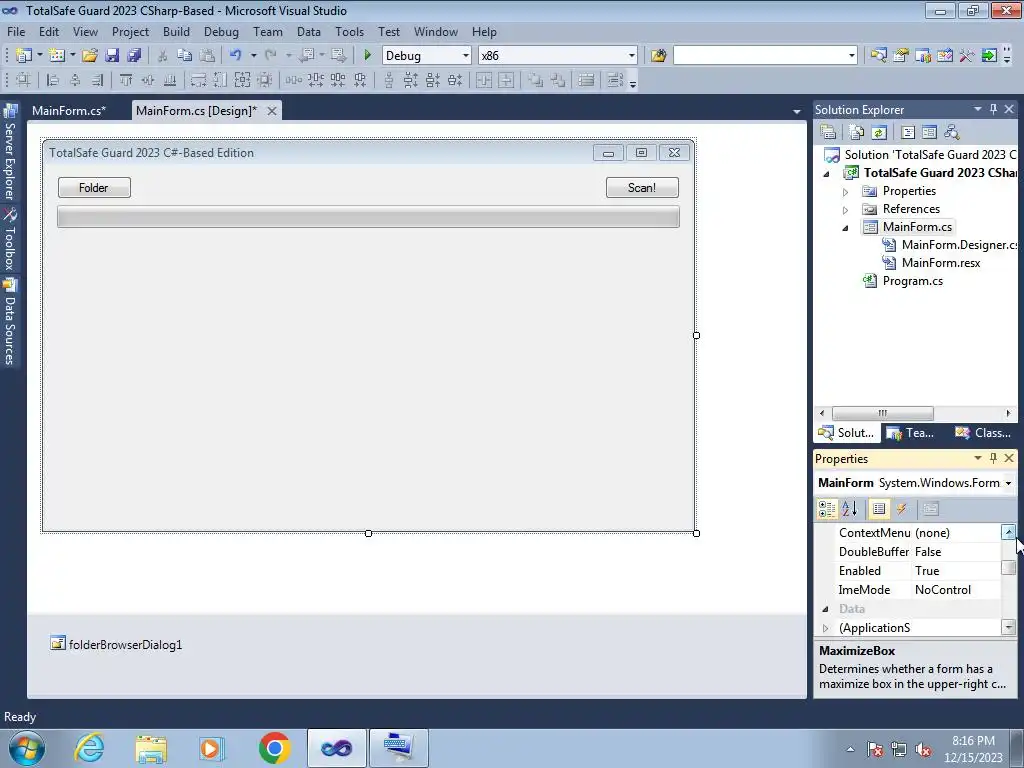
Task: Open the Tools menu
Action: (349, 31)
